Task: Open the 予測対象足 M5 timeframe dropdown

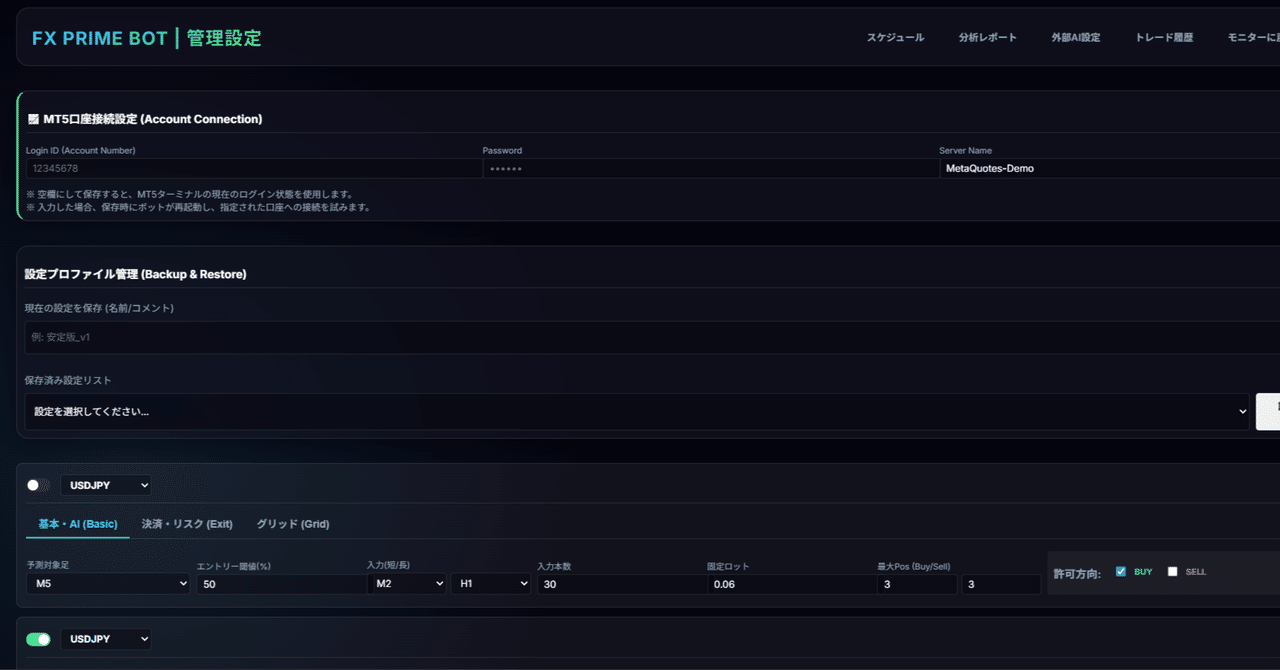Action: (x=109, y=584)
